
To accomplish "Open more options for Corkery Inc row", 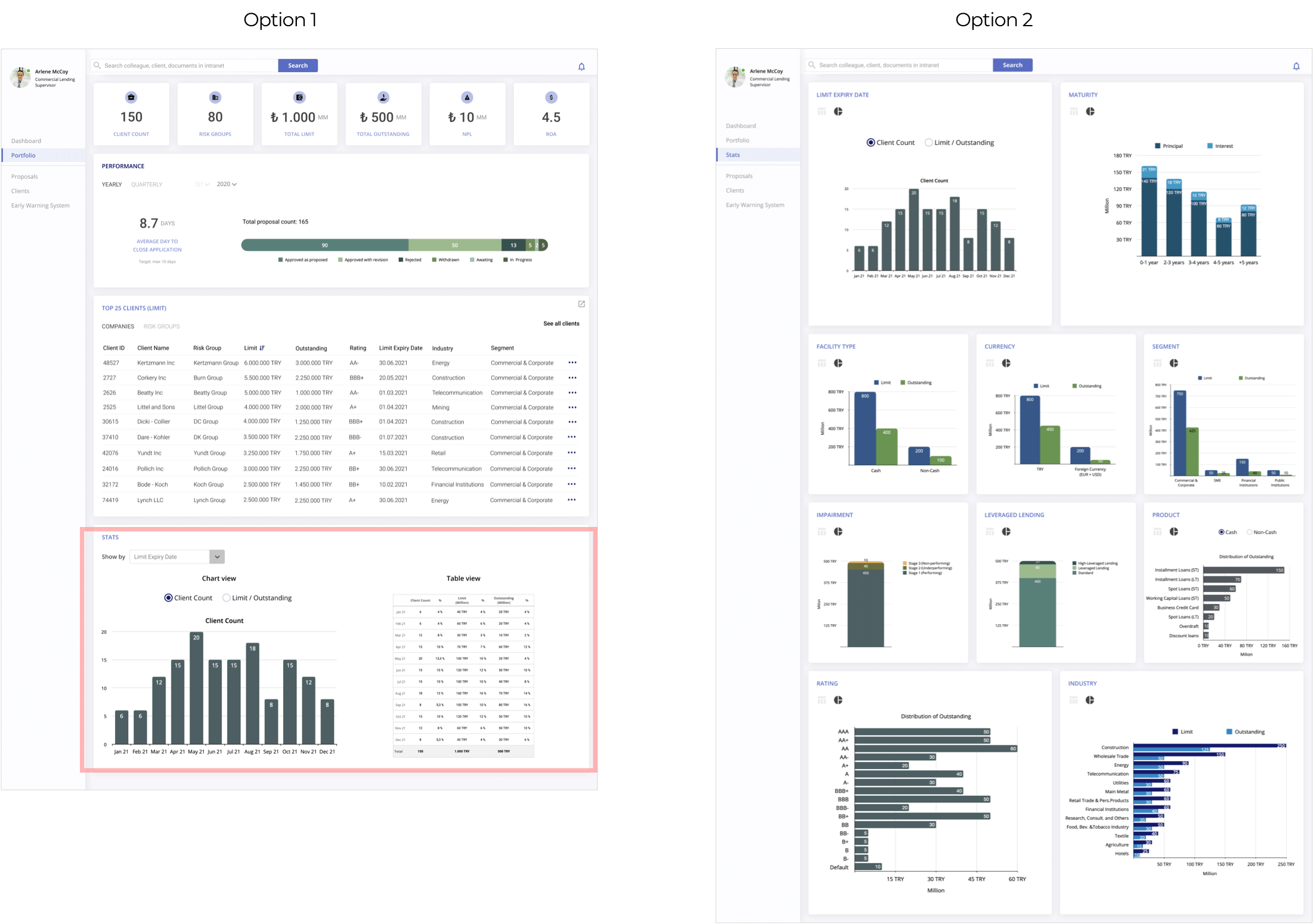I will [x=572, y=377].
